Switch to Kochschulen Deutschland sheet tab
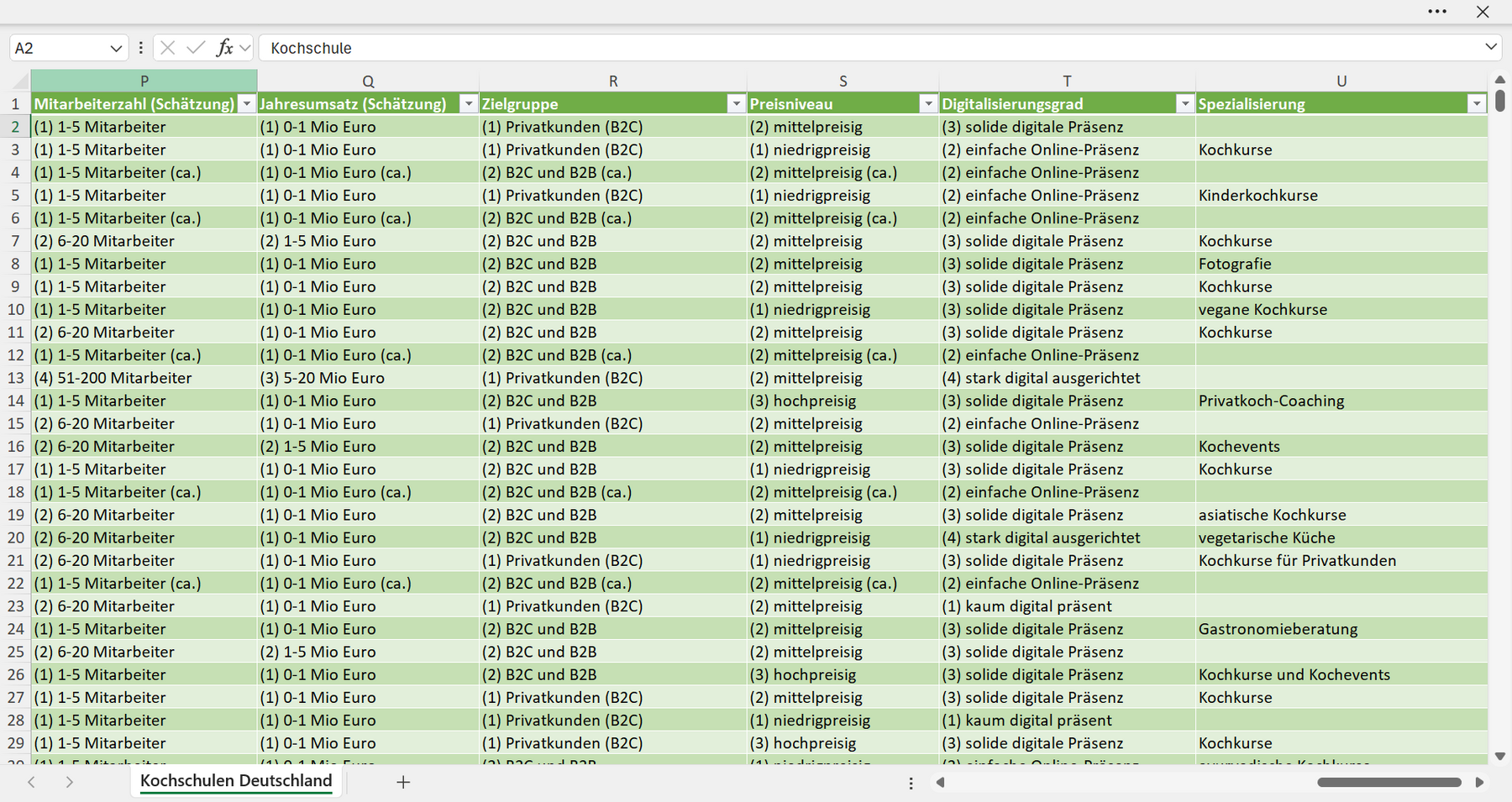The width and height of the screenshot is (1512, 802). click(236, 781)
